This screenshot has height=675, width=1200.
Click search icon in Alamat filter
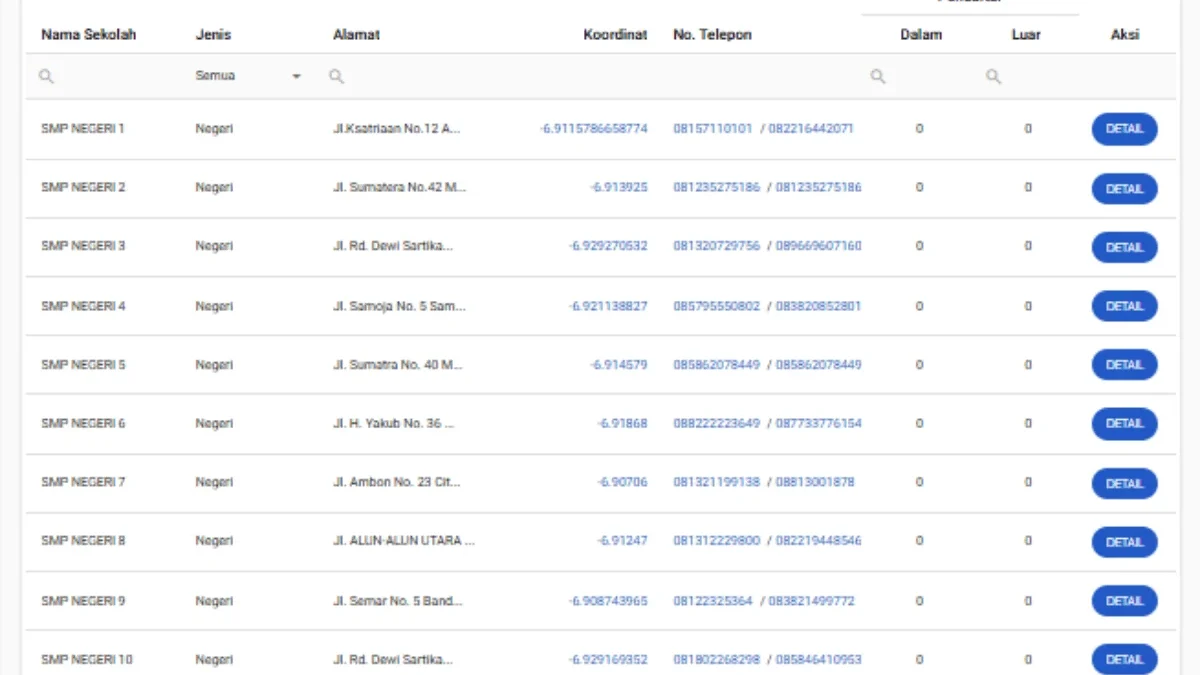(337, 77)
